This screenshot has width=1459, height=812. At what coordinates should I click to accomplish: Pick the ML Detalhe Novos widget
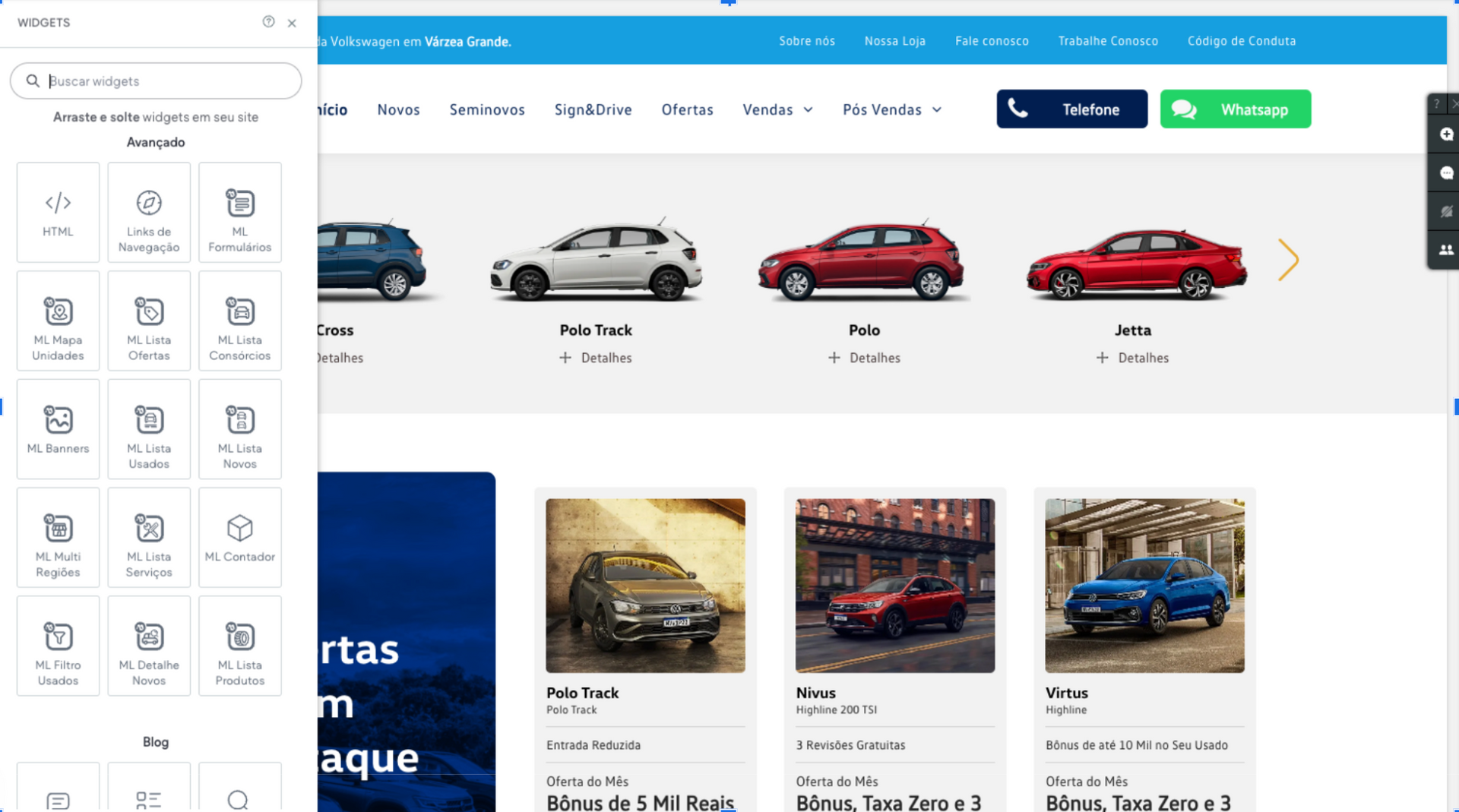pyautogui.click(x=149, y=646)
